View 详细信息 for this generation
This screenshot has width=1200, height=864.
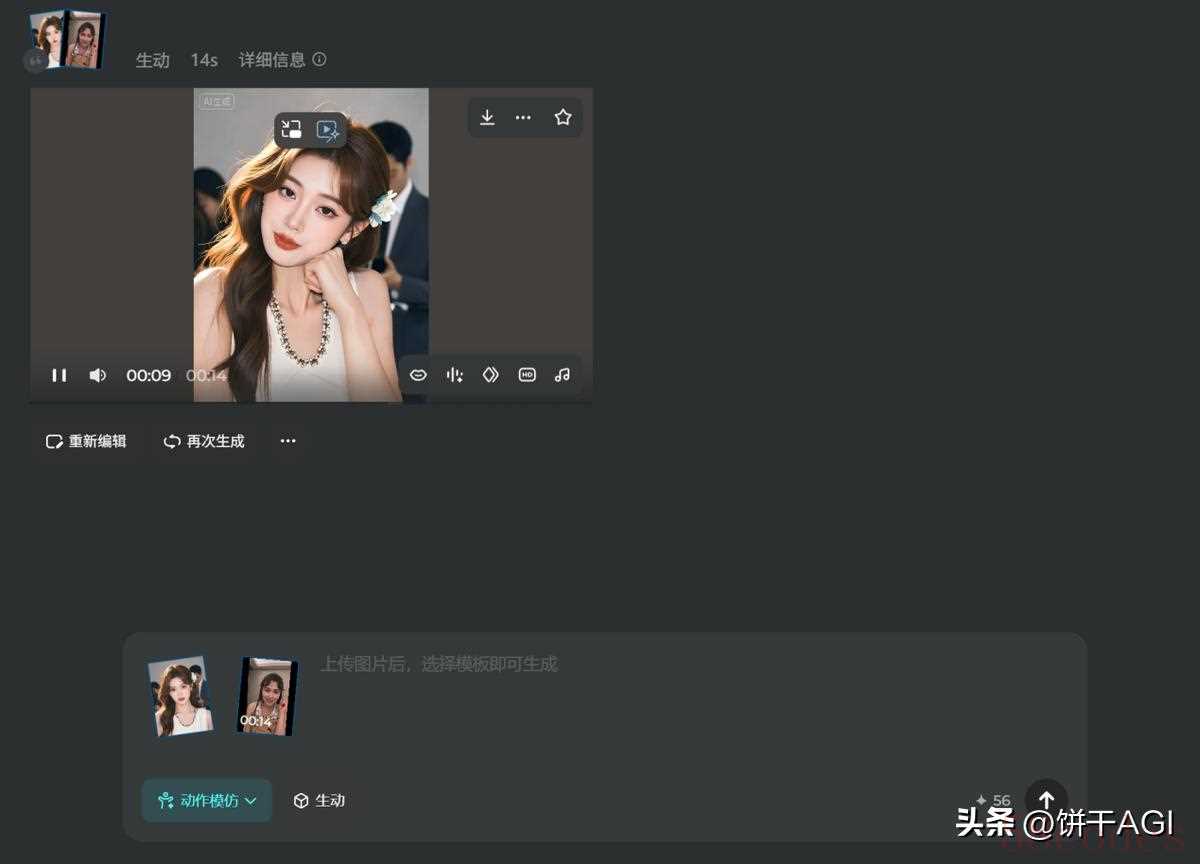[282, 60]
